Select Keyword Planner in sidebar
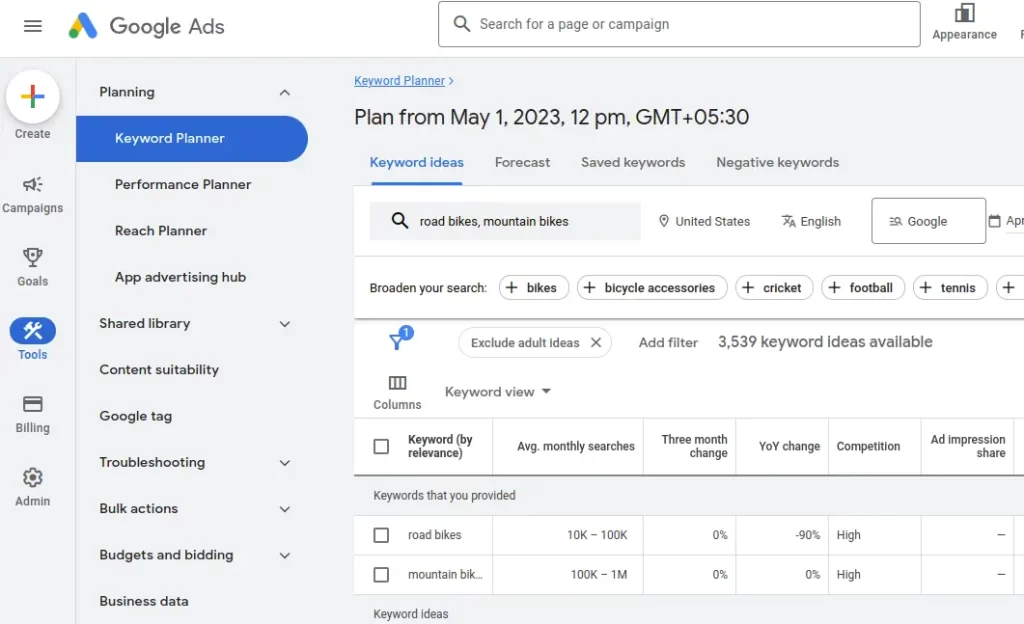Viewport: 1024px width, 624px height. (x=191, y=138)
